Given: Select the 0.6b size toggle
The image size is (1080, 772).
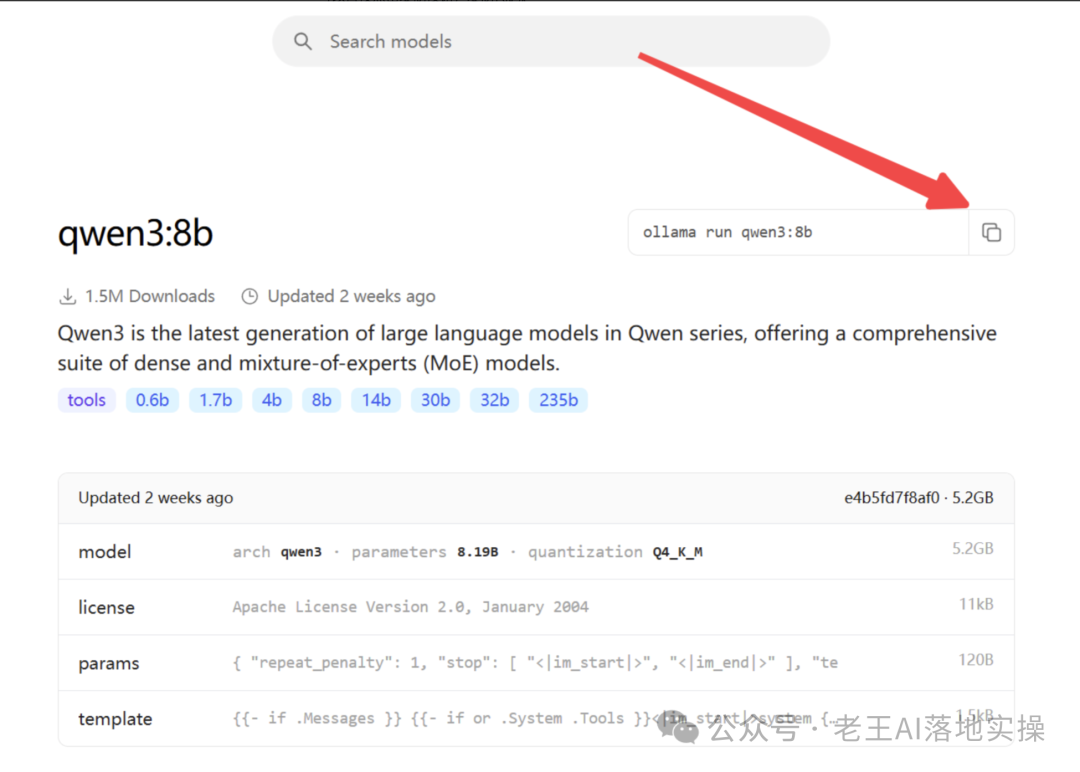Looking at the screenshot, I should pyautogui.click(x=152, y=399).
